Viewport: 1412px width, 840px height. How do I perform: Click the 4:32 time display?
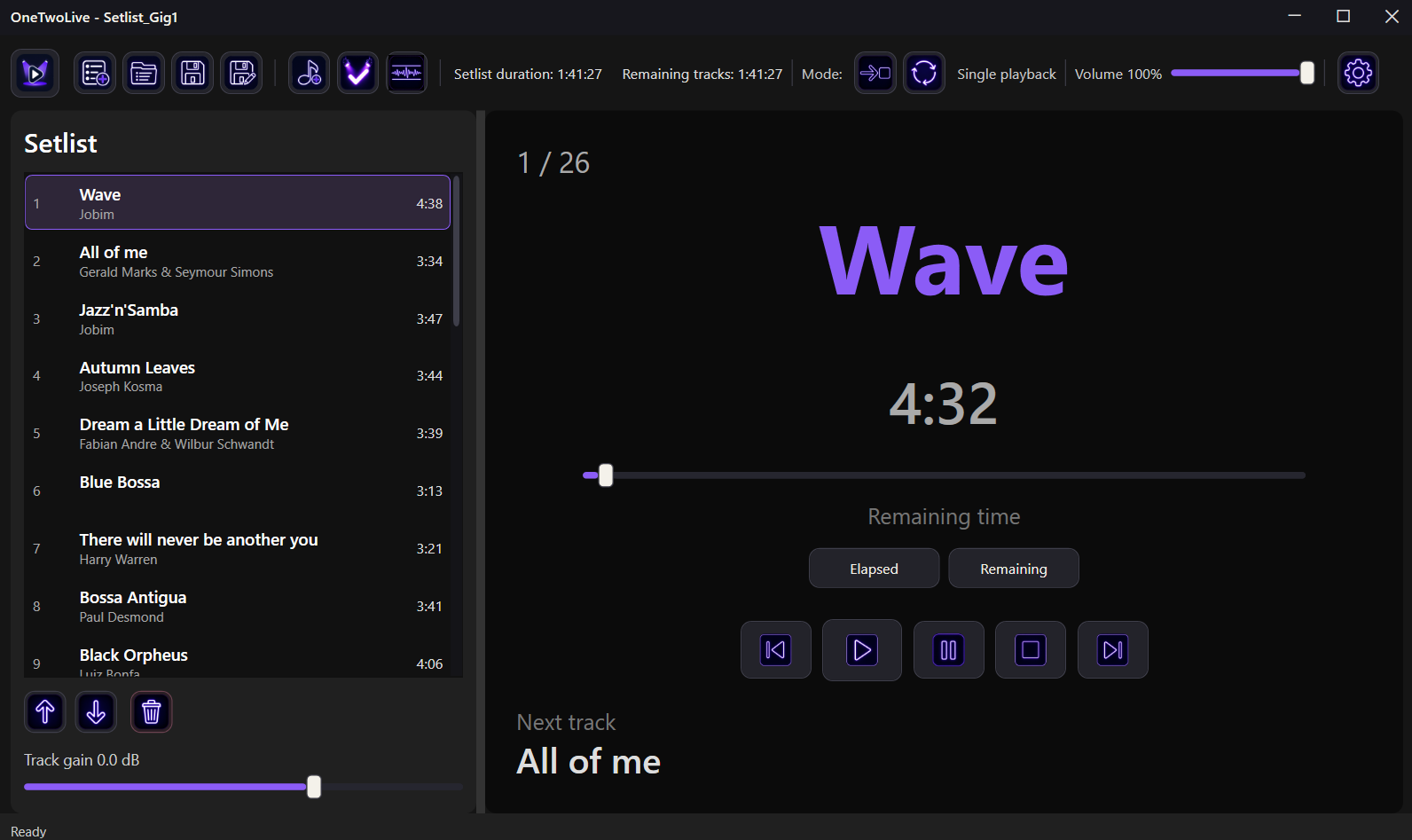(x=944, y=404)
